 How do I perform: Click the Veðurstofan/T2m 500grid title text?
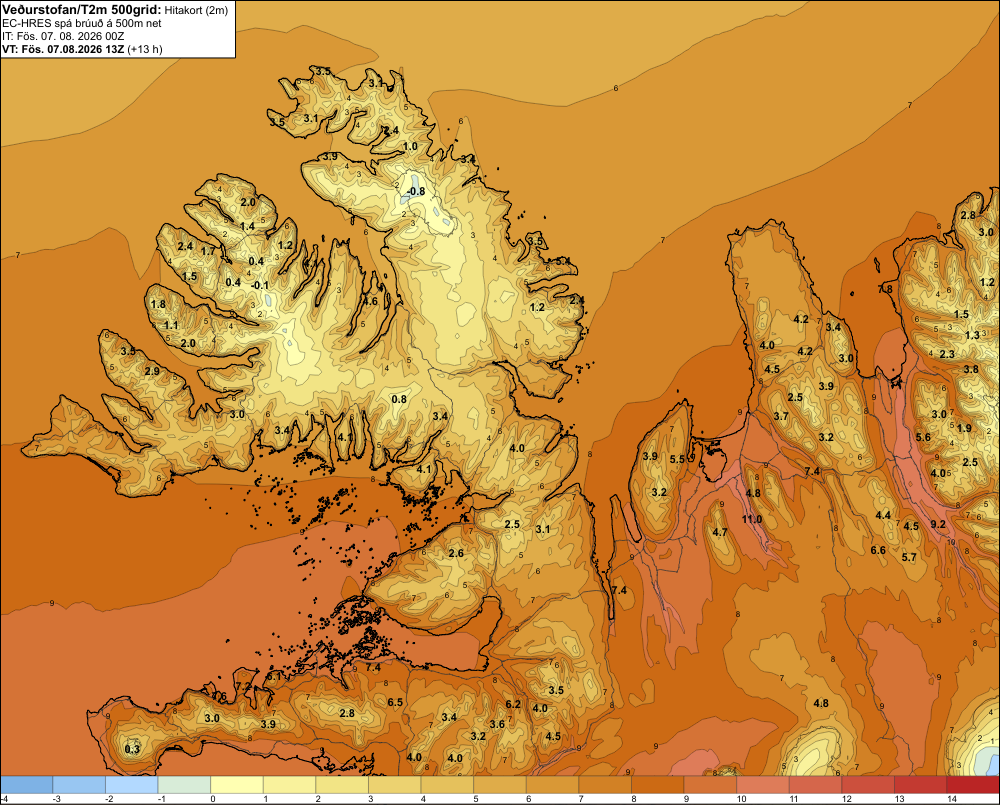point(82,10)
